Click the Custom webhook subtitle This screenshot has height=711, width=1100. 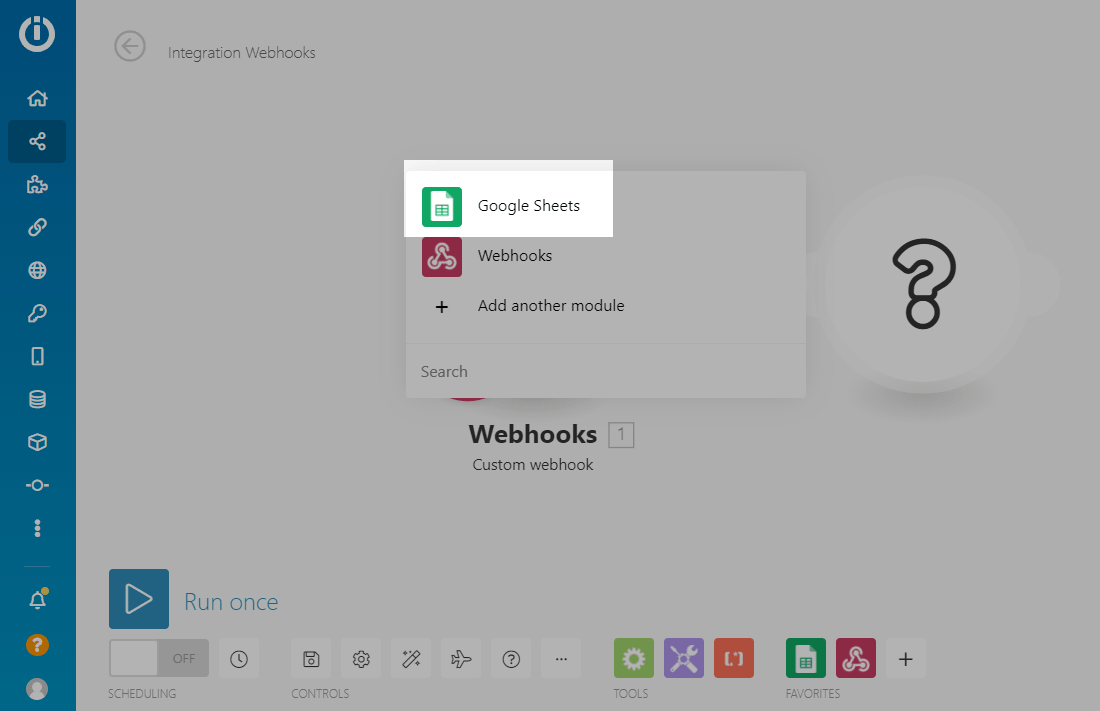tap(532, 465)
